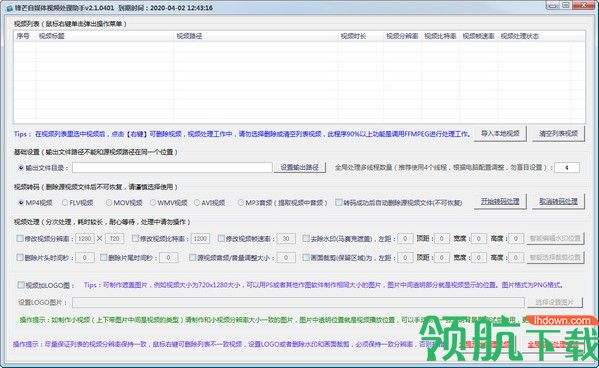599x368 pixels.
Task: Start transcoding with 开始转码处理 button
Action: [500, 201]
